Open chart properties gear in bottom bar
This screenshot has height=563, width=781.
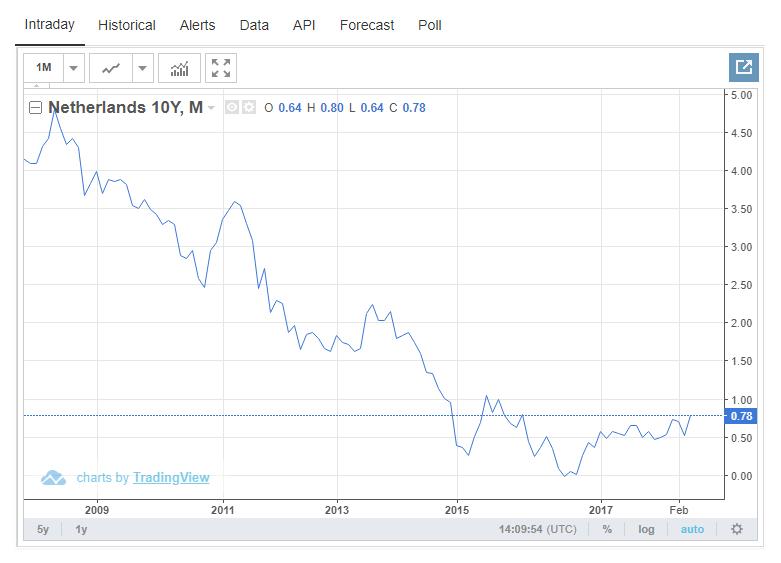(737, 529)
